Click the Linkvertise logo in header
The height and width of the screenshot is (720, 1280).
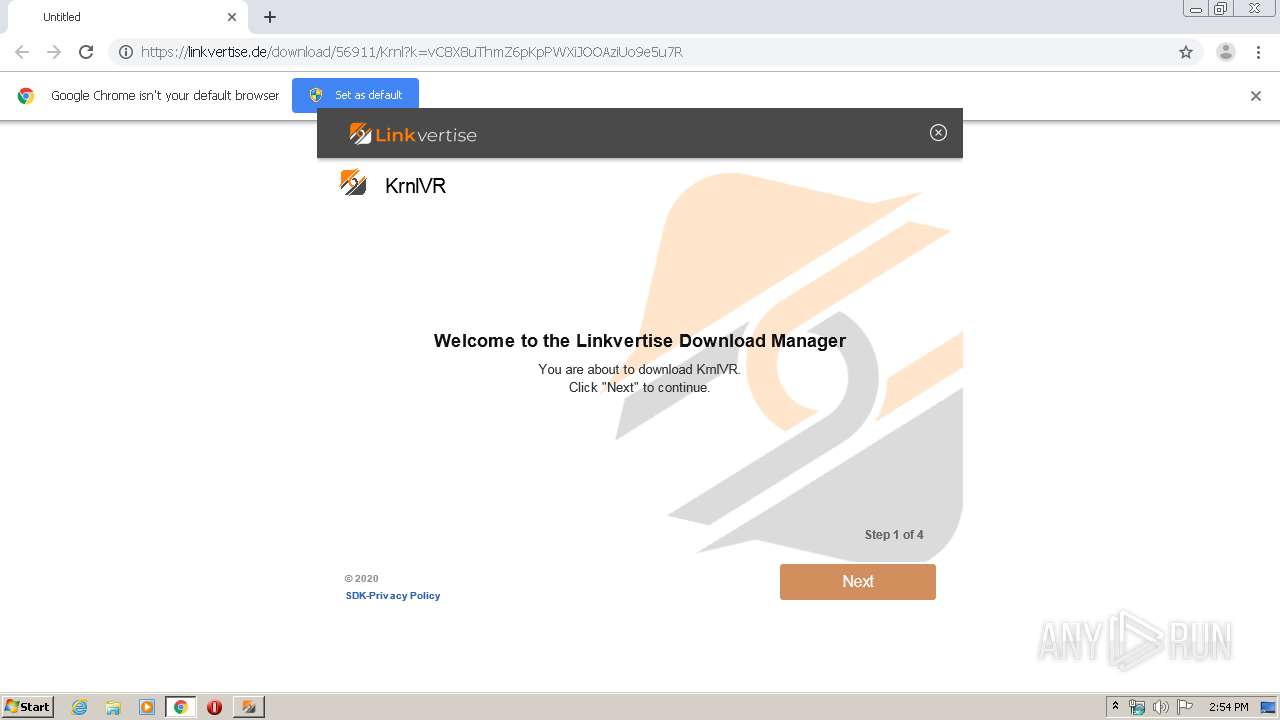(x=413, y=134)
